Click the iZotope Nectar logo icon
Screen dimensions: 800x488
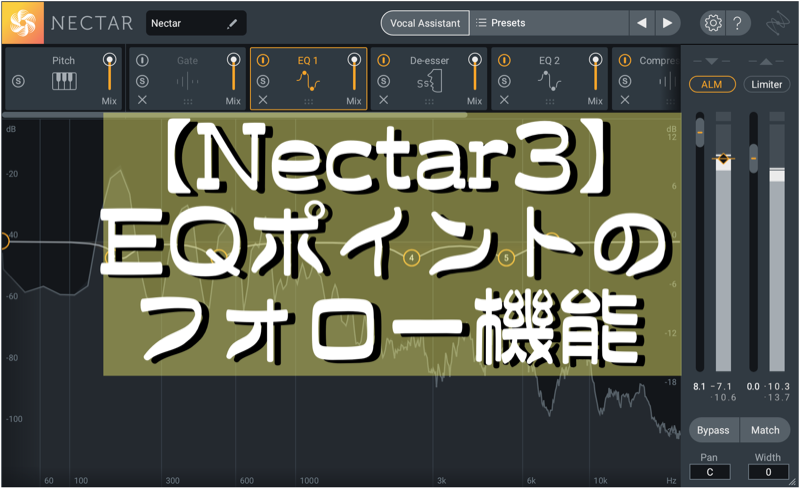pos(22,23)
